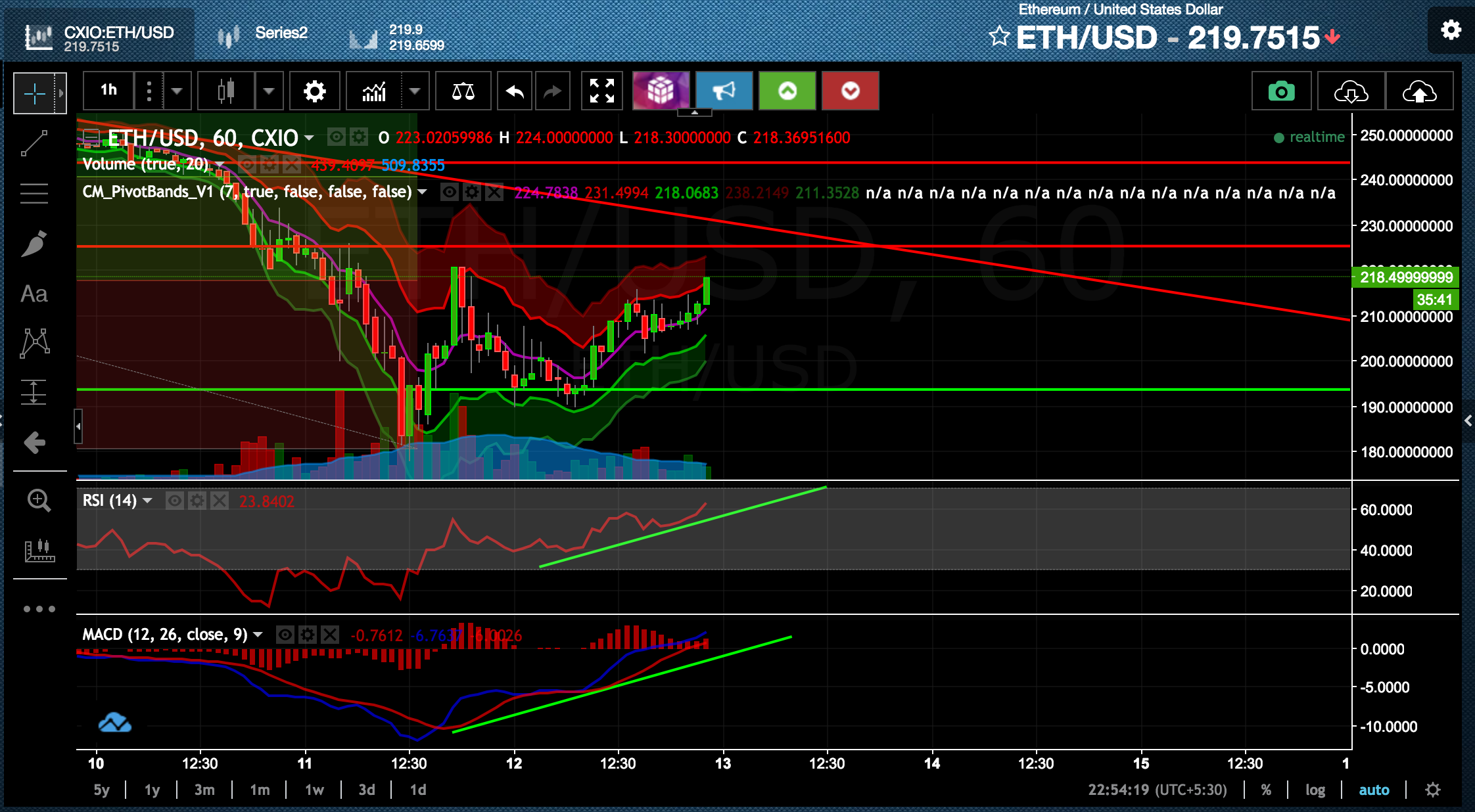Click the camera snapshot icon

1281,91
